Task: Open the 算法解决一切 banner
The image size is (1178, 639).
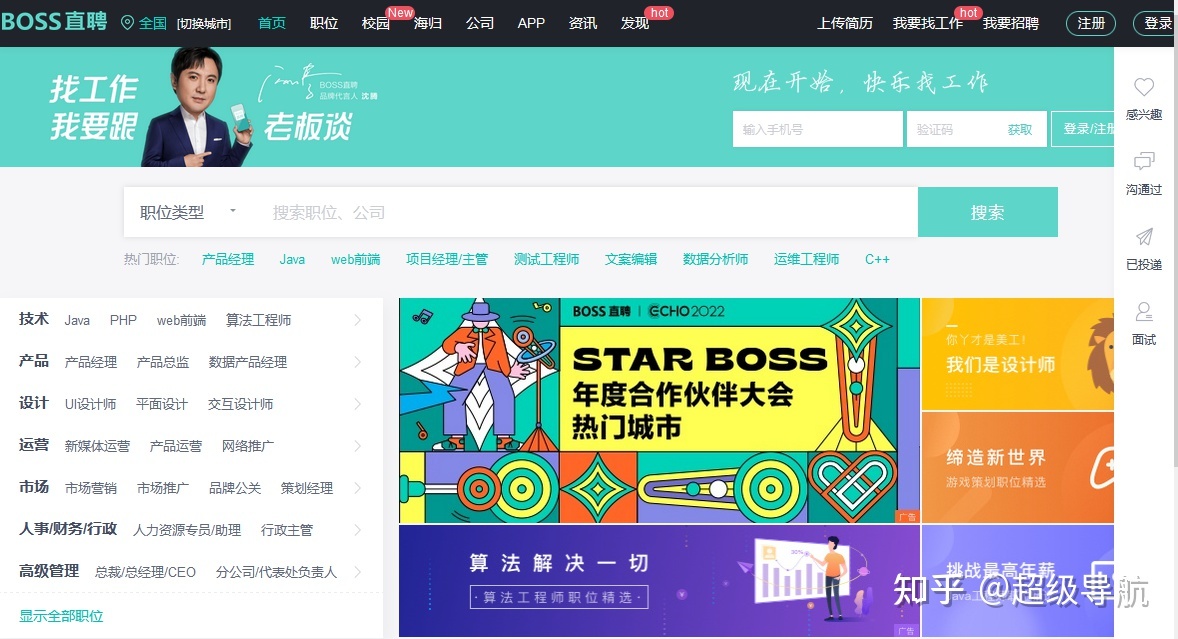Action: tap(660, 580)
